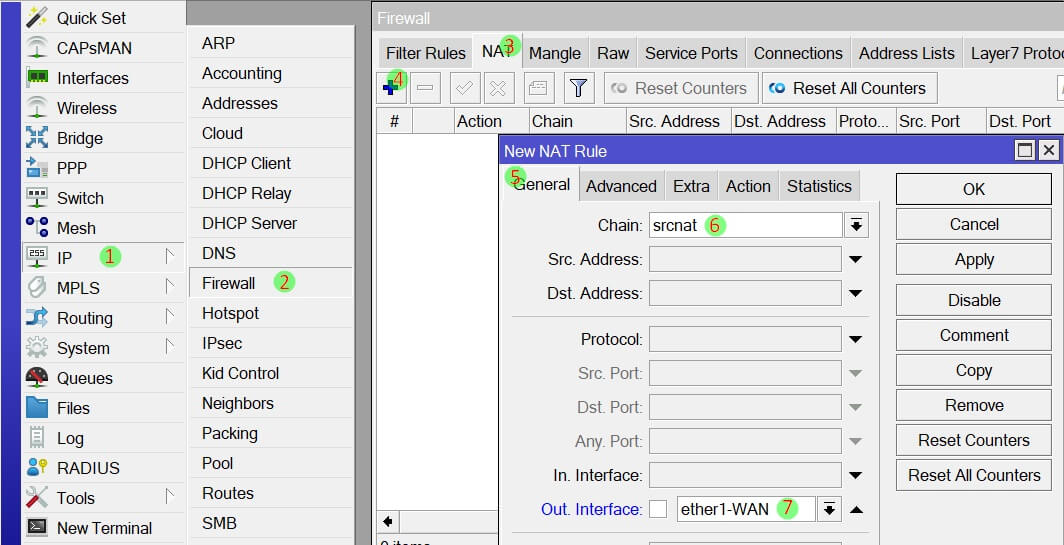
Task: Click the Reset All Counters toolbar button
Action: [849, 88]
